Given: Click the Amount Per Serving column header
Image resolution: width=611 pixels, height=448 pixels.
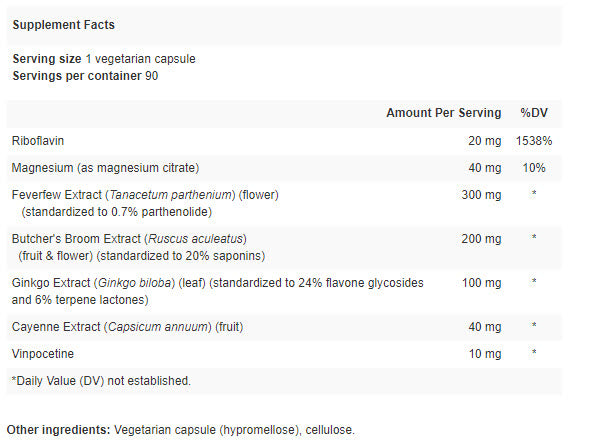Looking at the screenshot, I should tap(444, 113).
